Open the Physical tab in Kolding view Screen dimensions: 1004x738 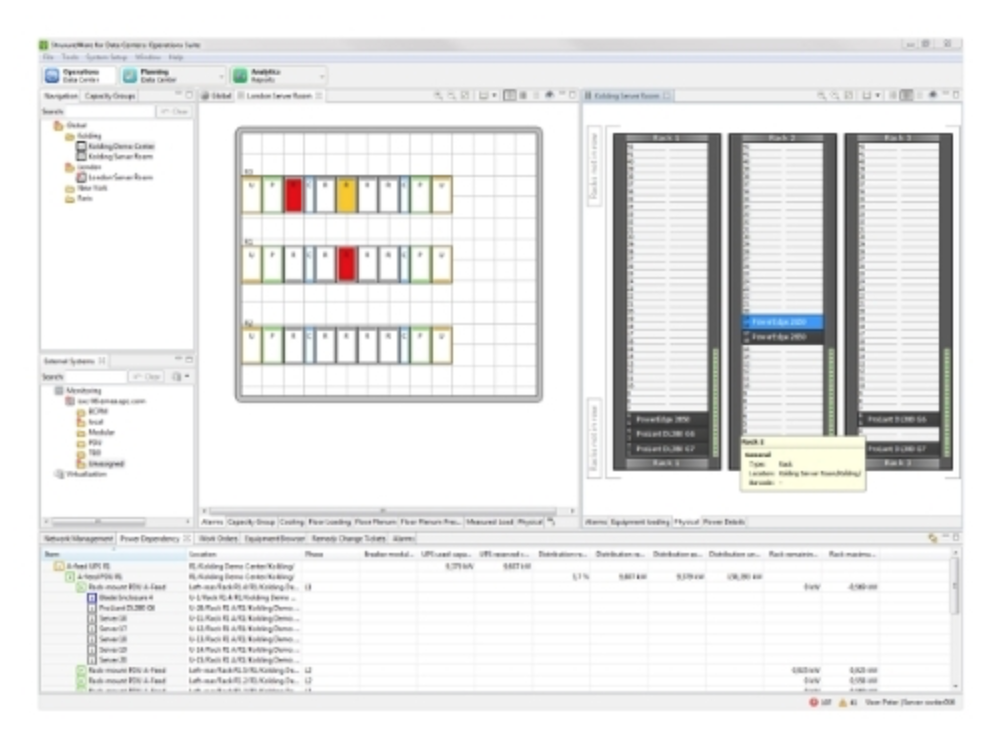(x=686, y=522)
